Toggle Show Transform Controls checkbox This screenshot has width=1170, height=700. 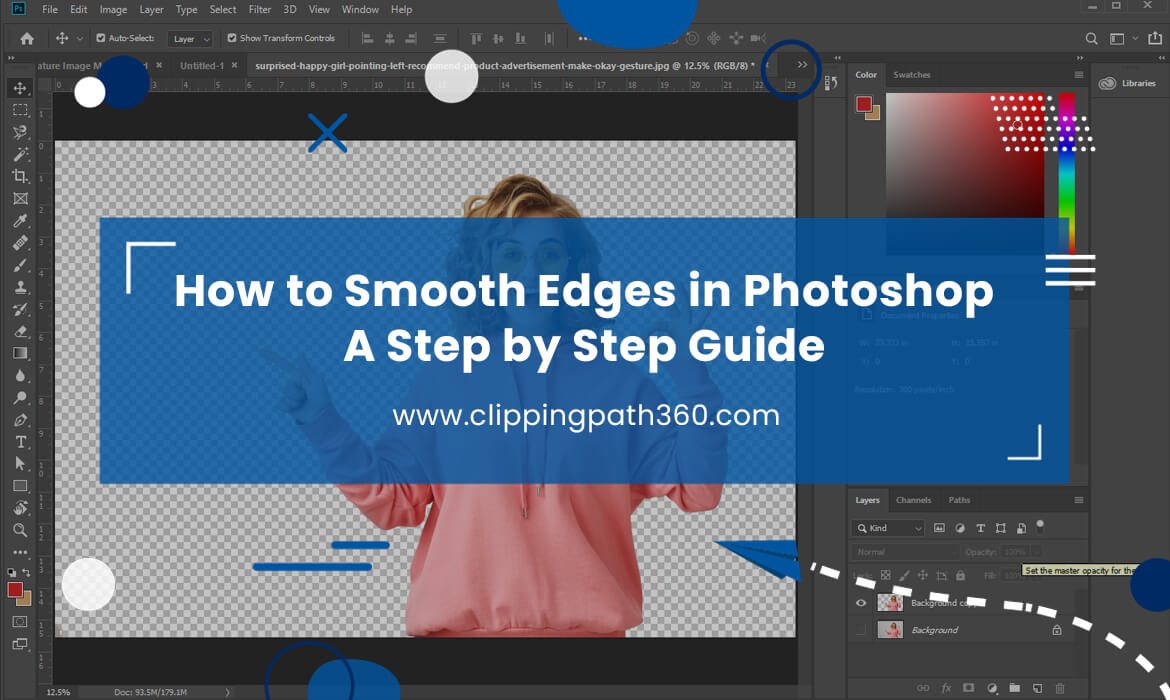(232, 38)
